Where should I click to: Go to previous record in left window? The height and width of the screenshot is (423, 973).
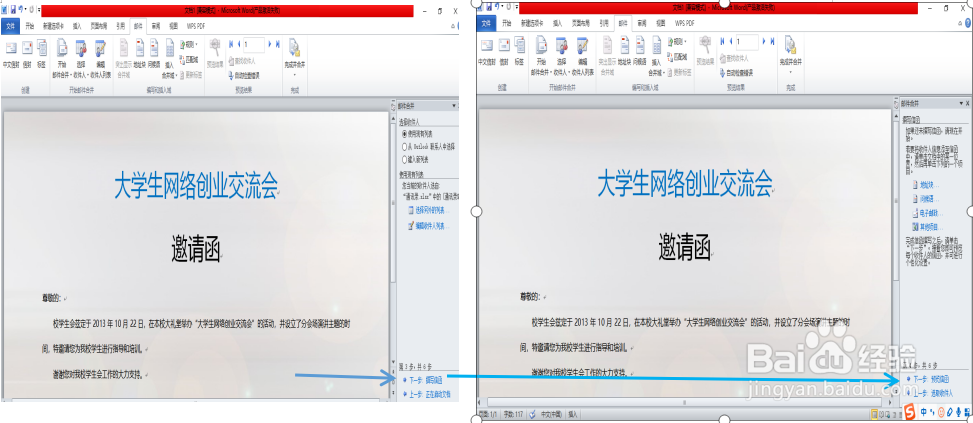[239, 43]
